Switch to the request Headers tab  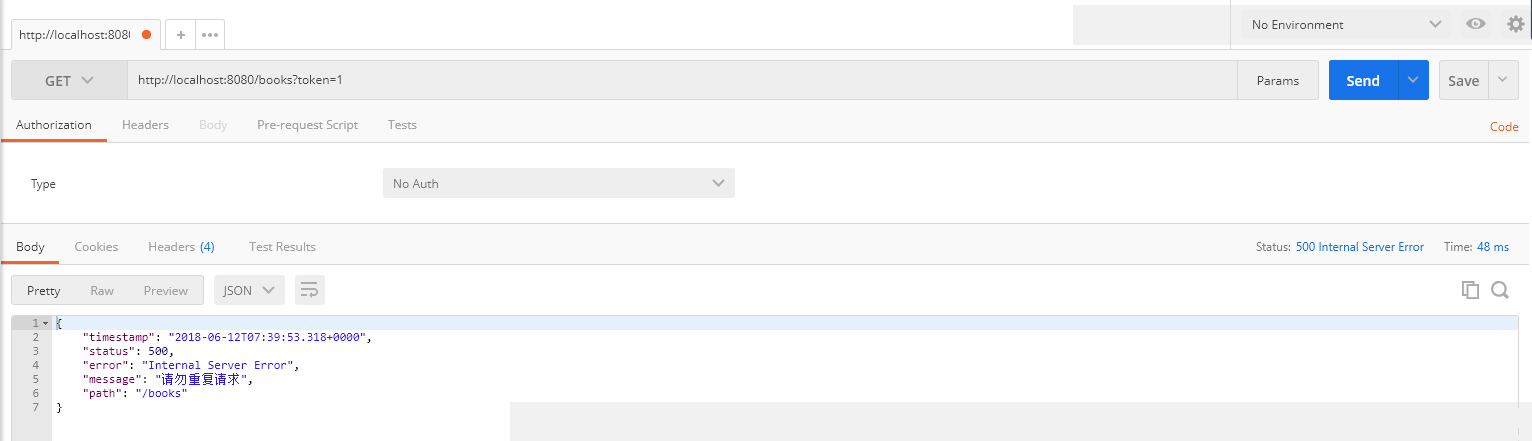click(x=145, y=125)
